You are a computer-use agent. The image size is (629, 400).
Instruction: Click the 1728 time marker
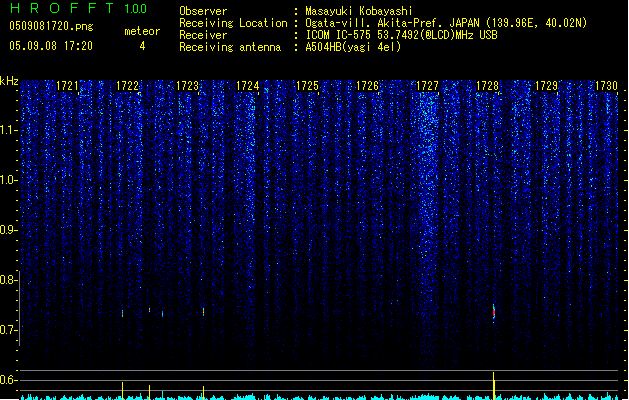pyautogui.click(x=487, y=86)
